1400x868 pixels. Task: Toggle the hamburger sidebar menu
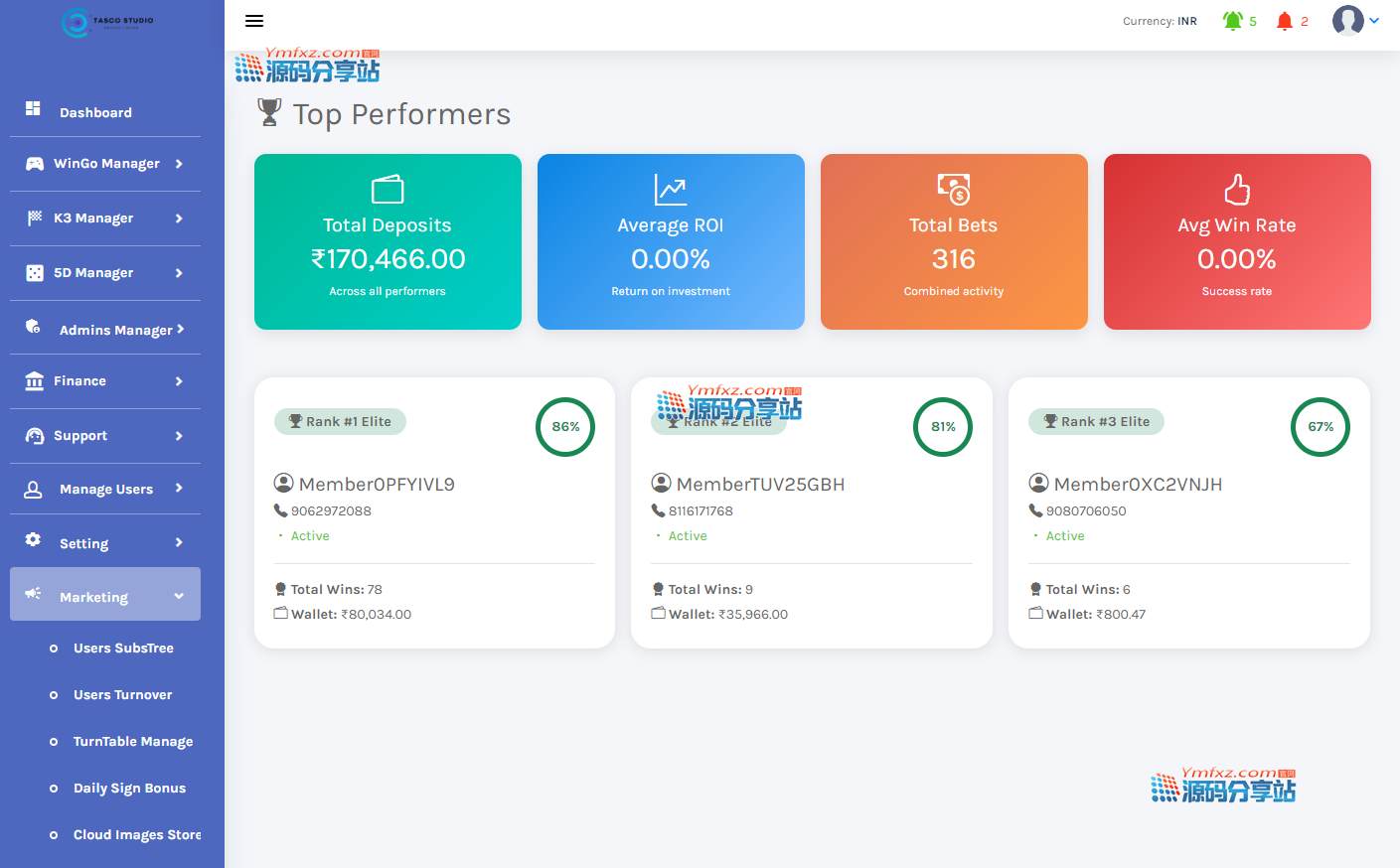(254, 21)
